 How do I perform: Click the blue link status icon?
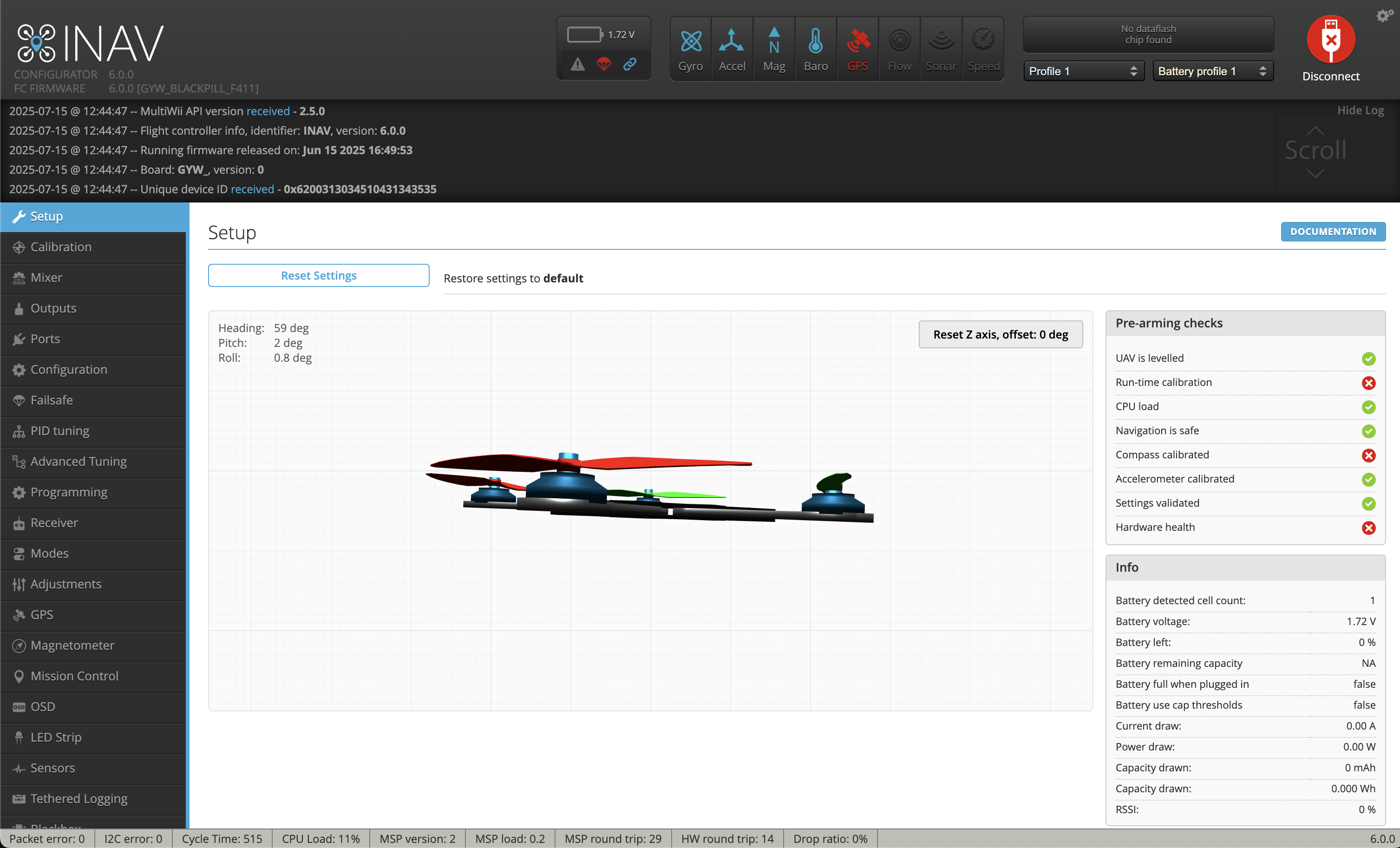pos(629,64)
